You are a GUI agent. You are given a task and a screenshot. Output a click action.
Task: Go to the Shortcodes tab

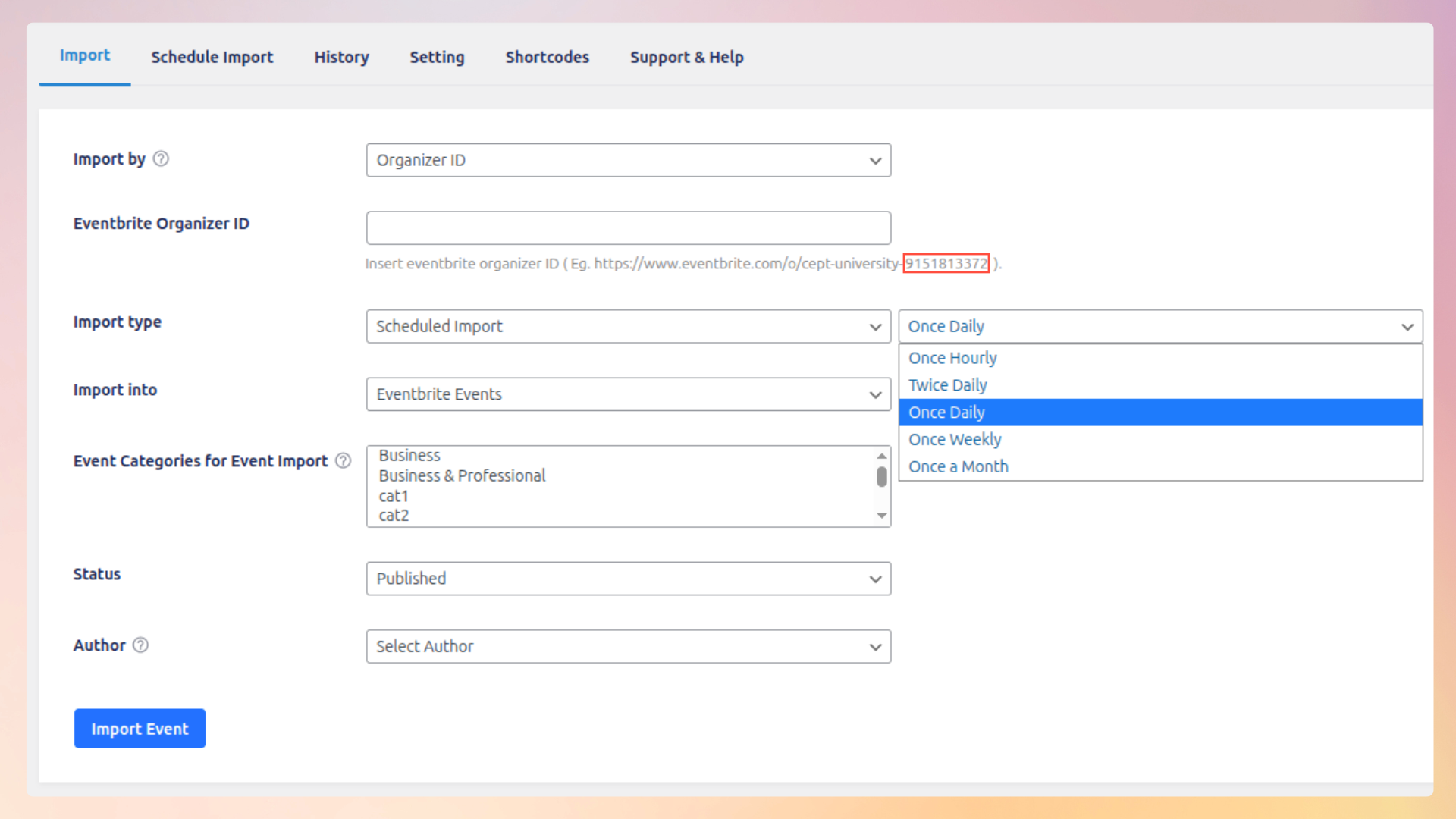pyautogui.click(x=547, y=57)
